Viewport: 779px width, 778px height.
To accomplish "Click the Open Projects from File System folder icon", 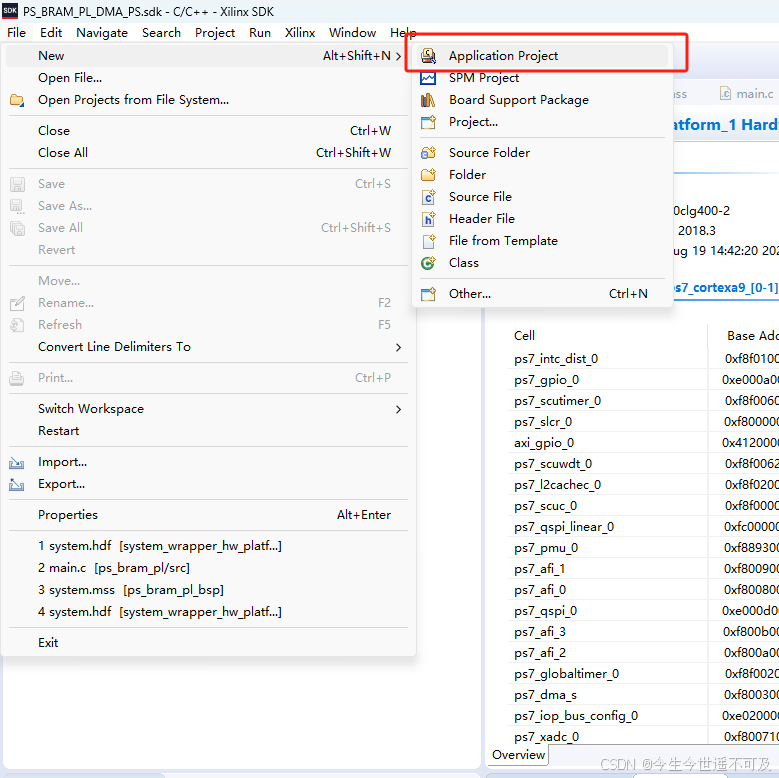I will (17, 100).
